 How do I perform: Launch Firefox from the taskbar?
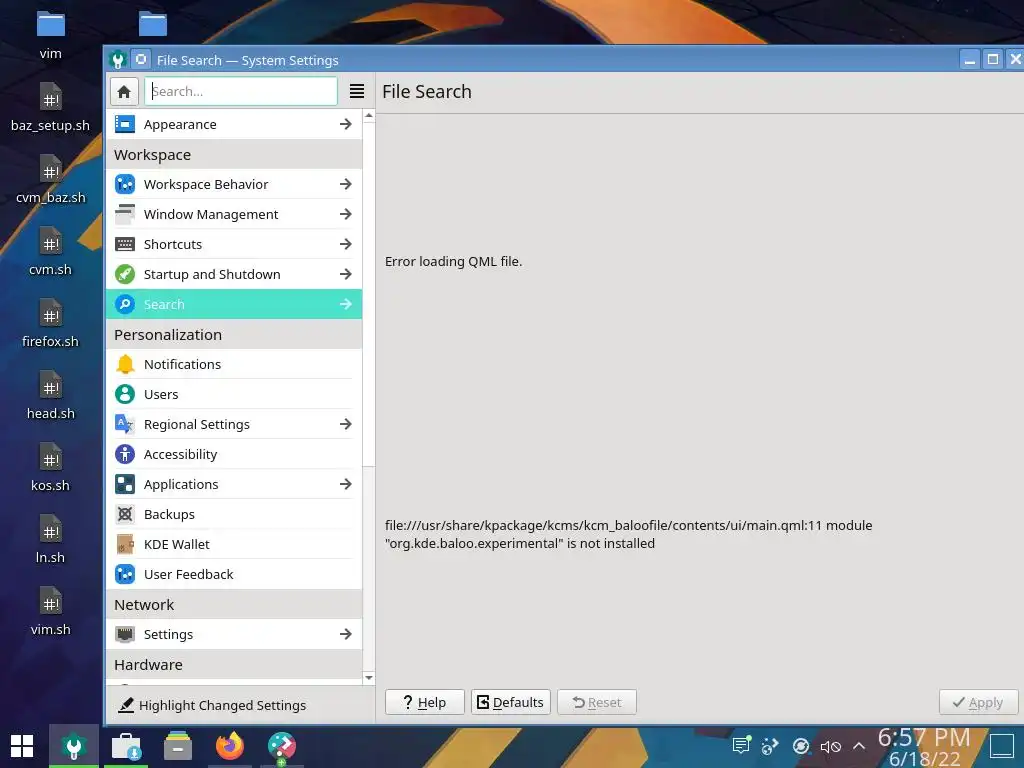click(230, 746)
